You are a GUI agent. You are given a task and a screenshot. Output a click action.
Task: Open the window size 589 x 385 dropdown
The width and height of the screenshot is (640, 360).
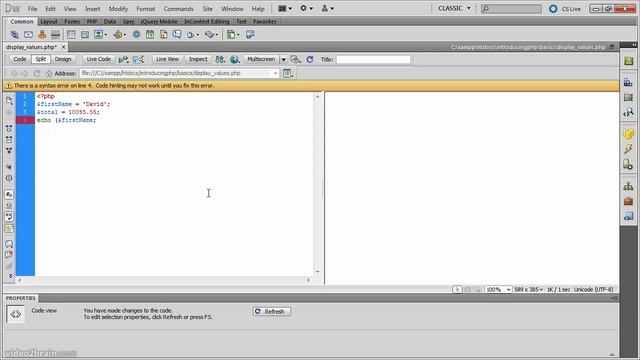(529, 289)
